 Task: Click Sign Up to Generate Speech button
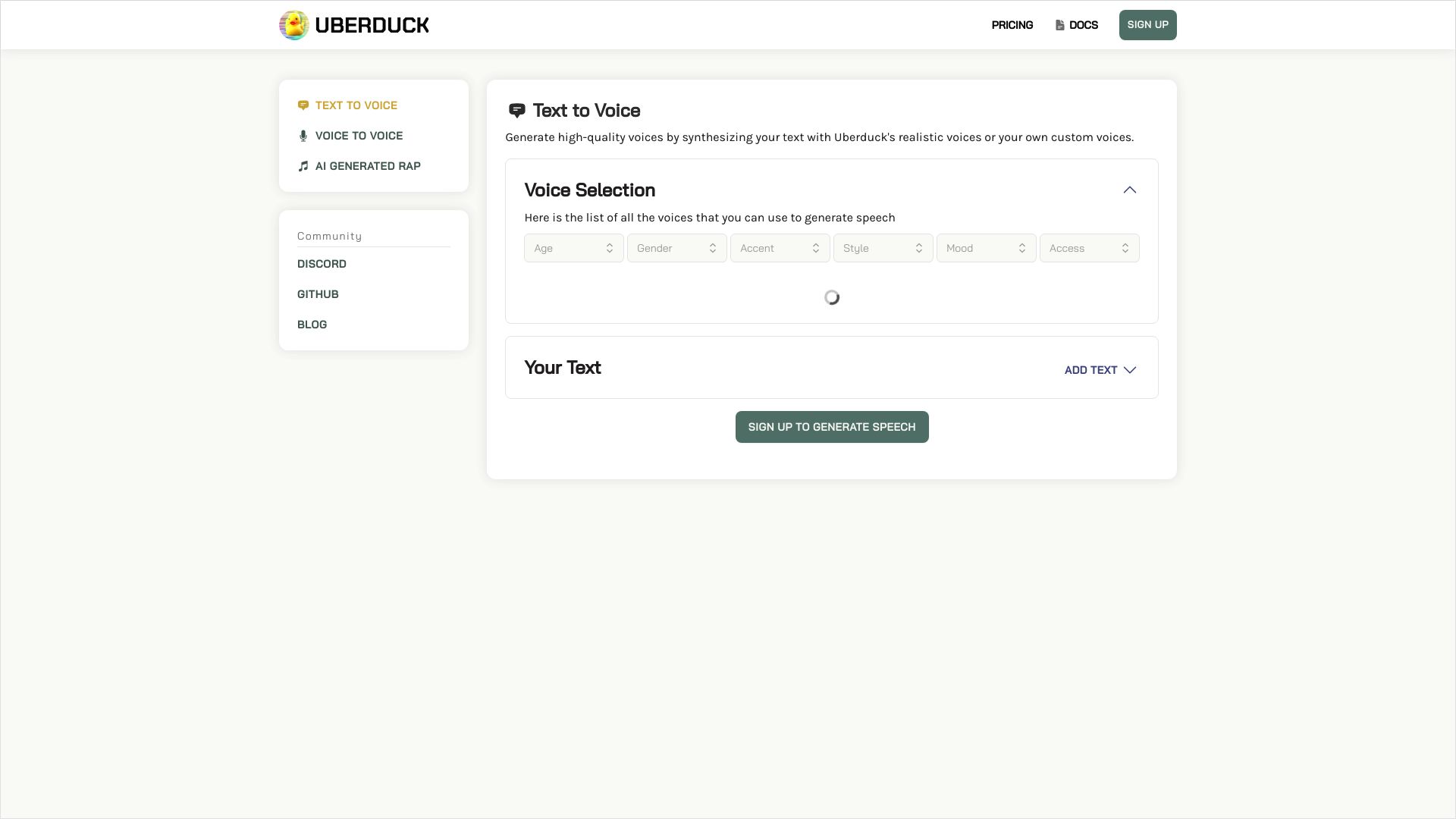(832, 427)
